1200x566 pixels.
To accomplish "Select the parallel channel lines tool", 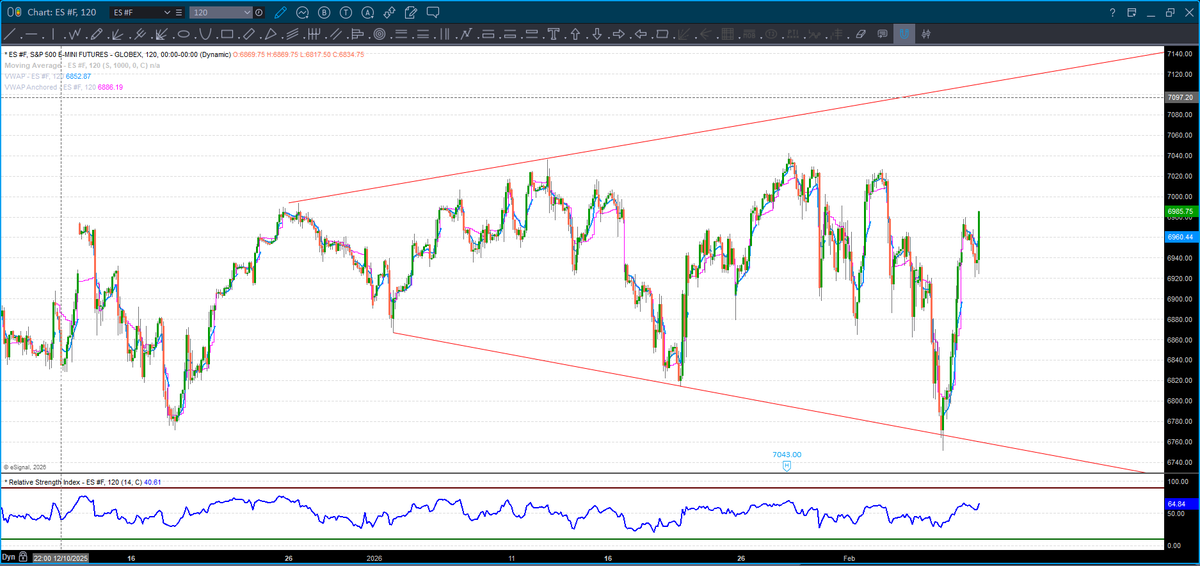I will pos(336,34).
